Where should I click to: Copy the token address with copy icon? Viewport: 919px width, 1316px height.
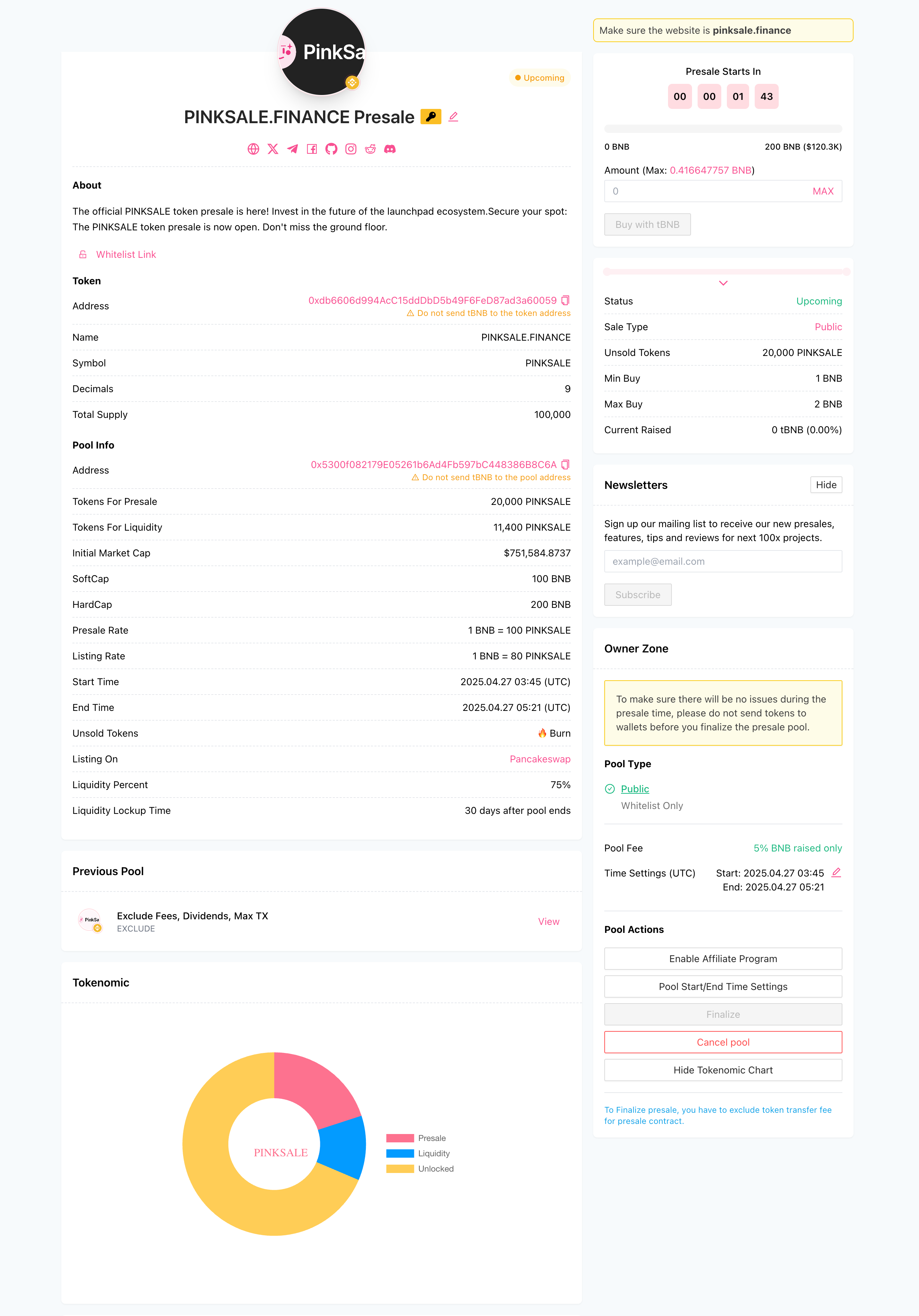[x=565, y=300]
